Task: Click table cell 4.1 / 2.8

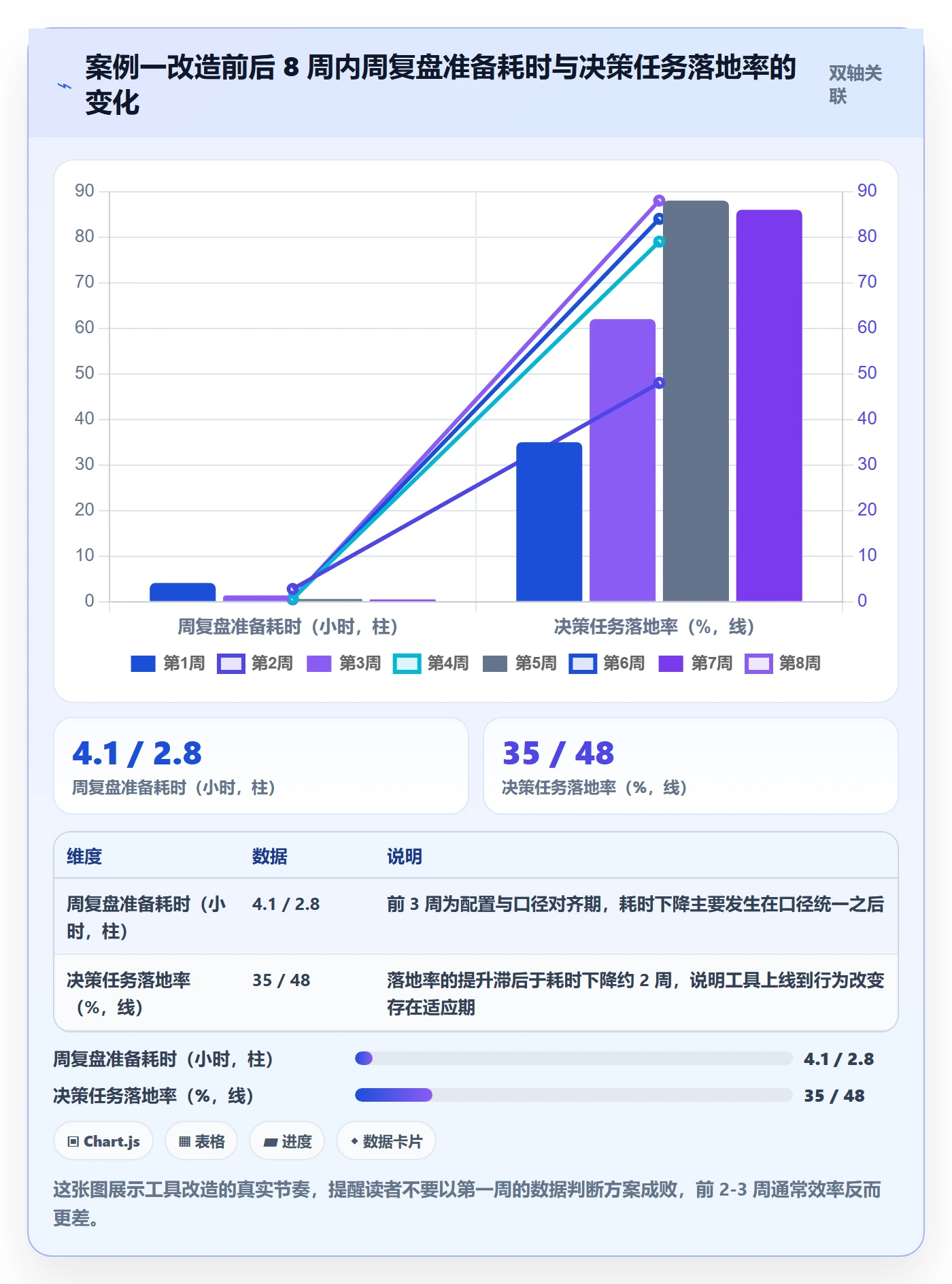Action: pos(286,904)
